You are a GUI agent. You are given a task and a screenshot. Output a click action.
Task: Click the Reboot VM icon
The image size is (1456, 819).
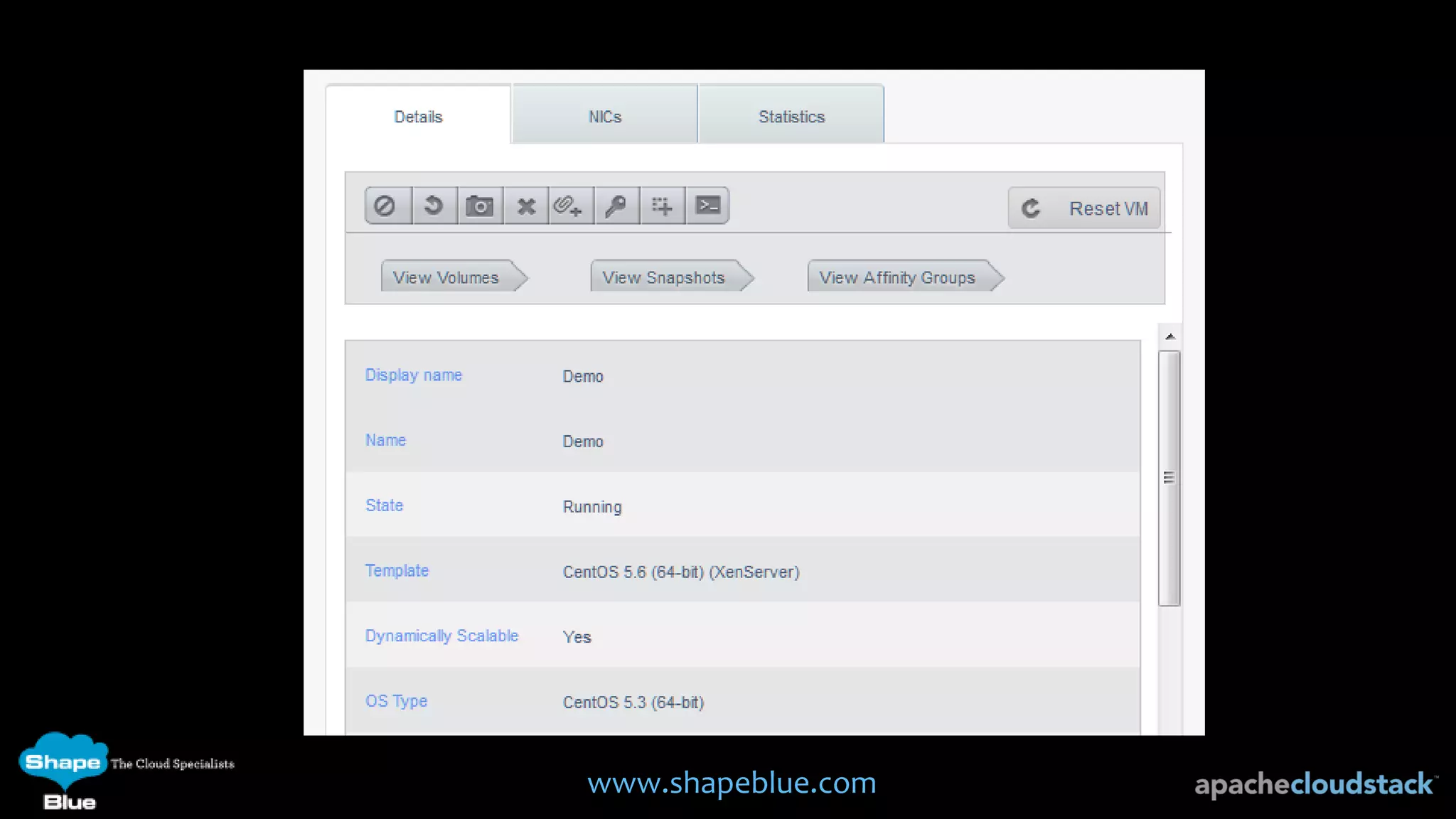434,206
